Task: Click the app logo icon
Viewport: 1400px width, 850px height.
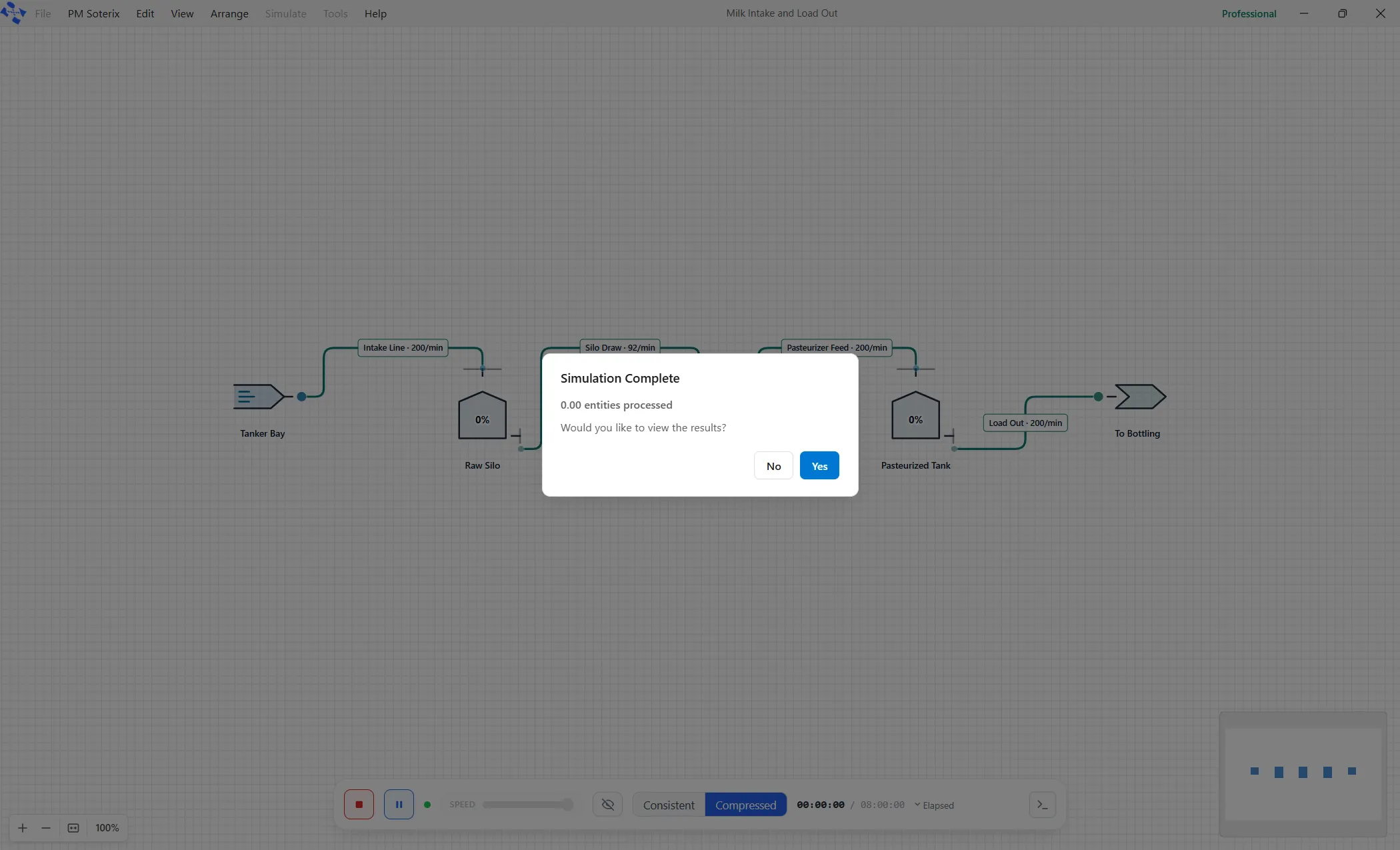Action: pyautogui.click(x=13, y=13)
